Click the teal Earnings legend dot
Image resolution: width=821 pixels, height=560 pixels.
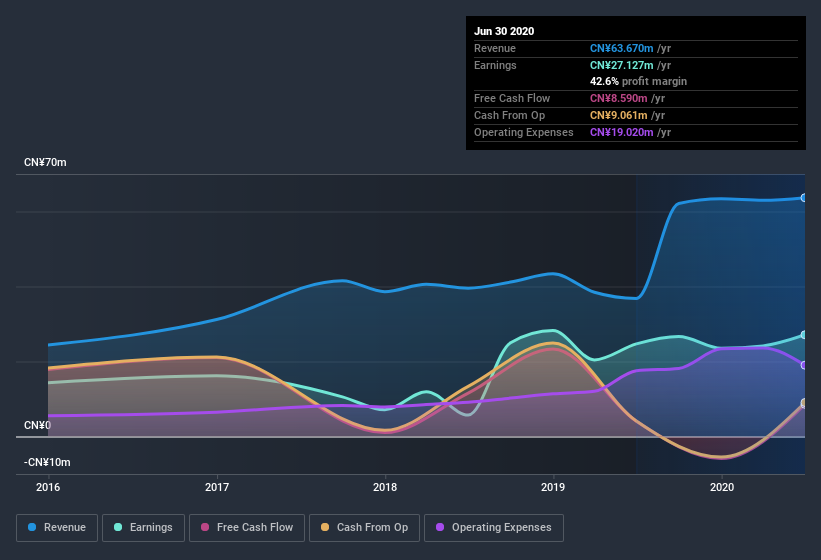[x=118, y=527]
